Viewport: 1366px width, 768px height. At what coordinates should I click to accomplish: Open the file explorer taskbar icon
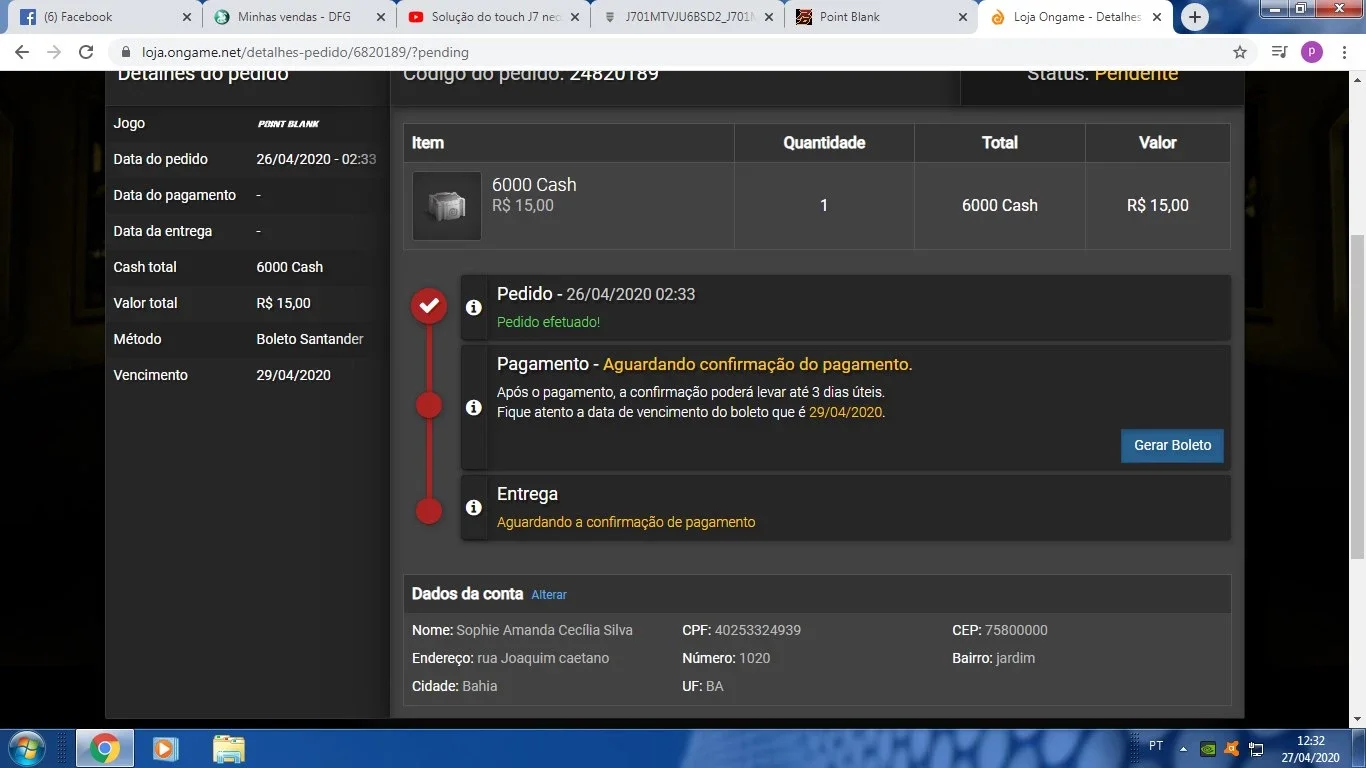point(228,748)
